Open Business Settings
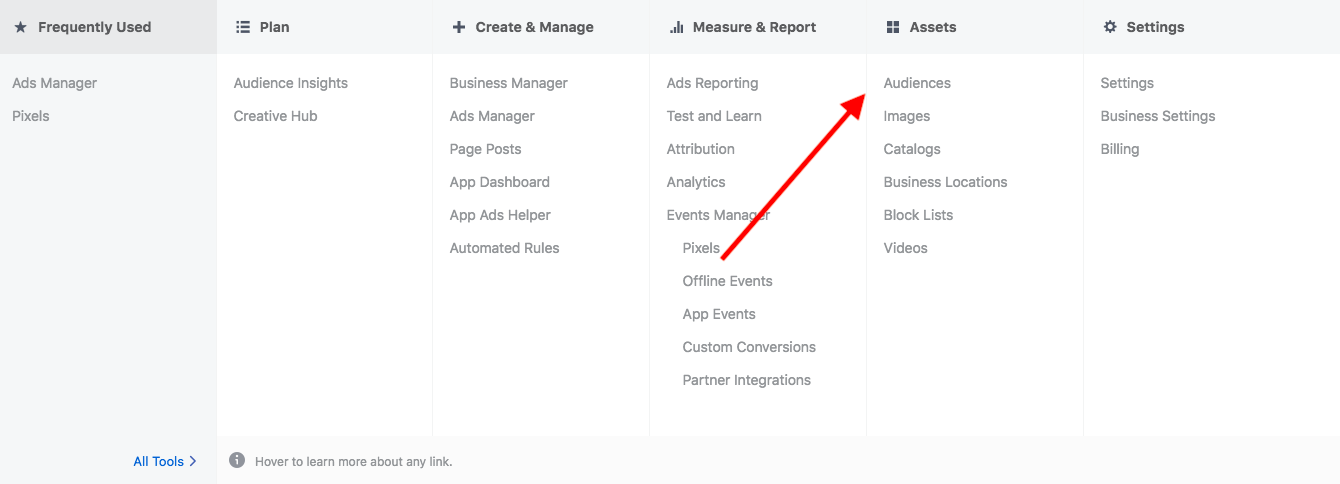Screen dimensions: 1340x484 pyautogui.click(x=1158, y=116)
